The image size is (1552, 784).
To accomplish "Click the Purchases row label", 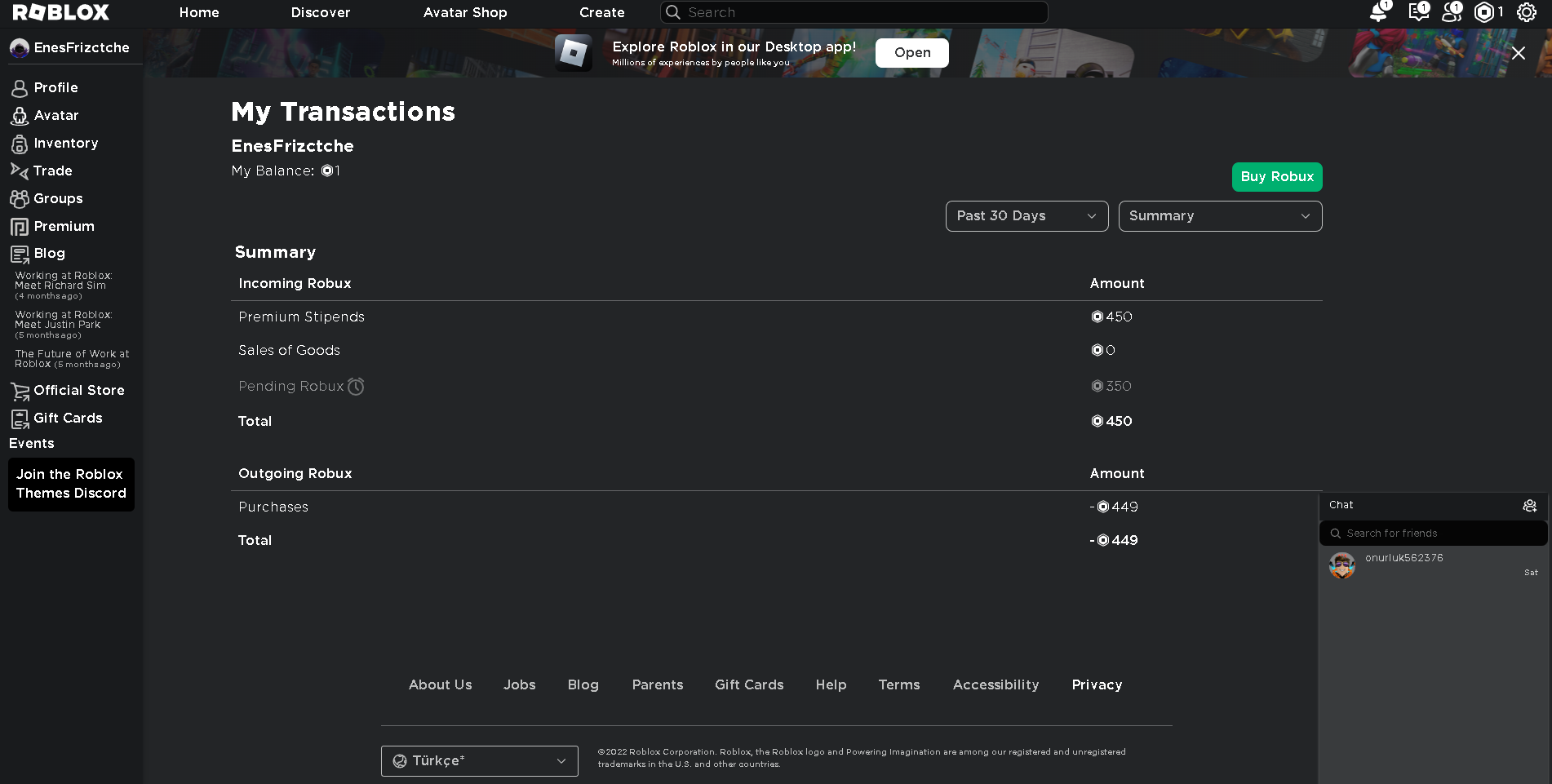I will point(273,507).
